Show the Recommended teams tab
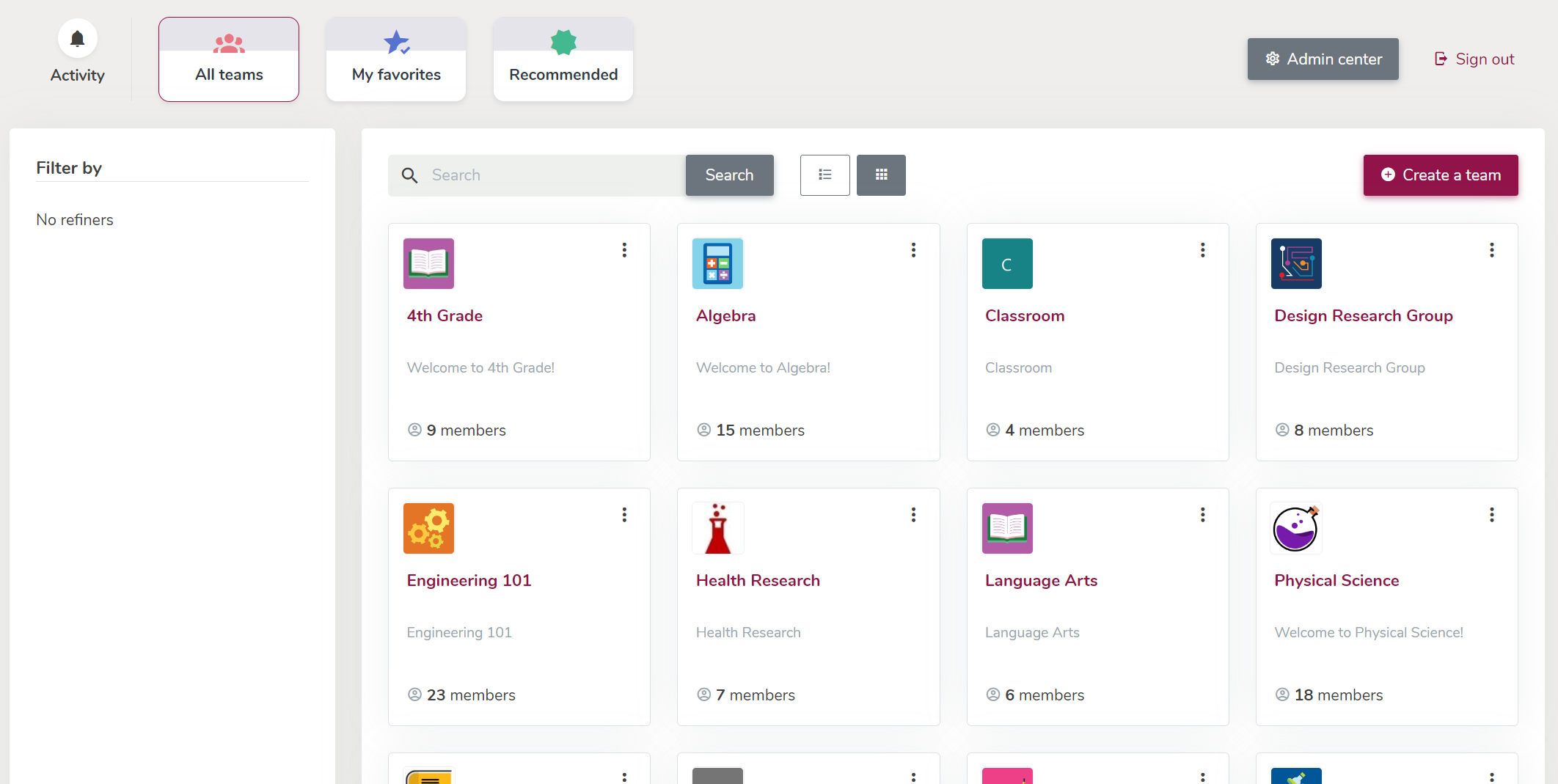 pos(563,59)
